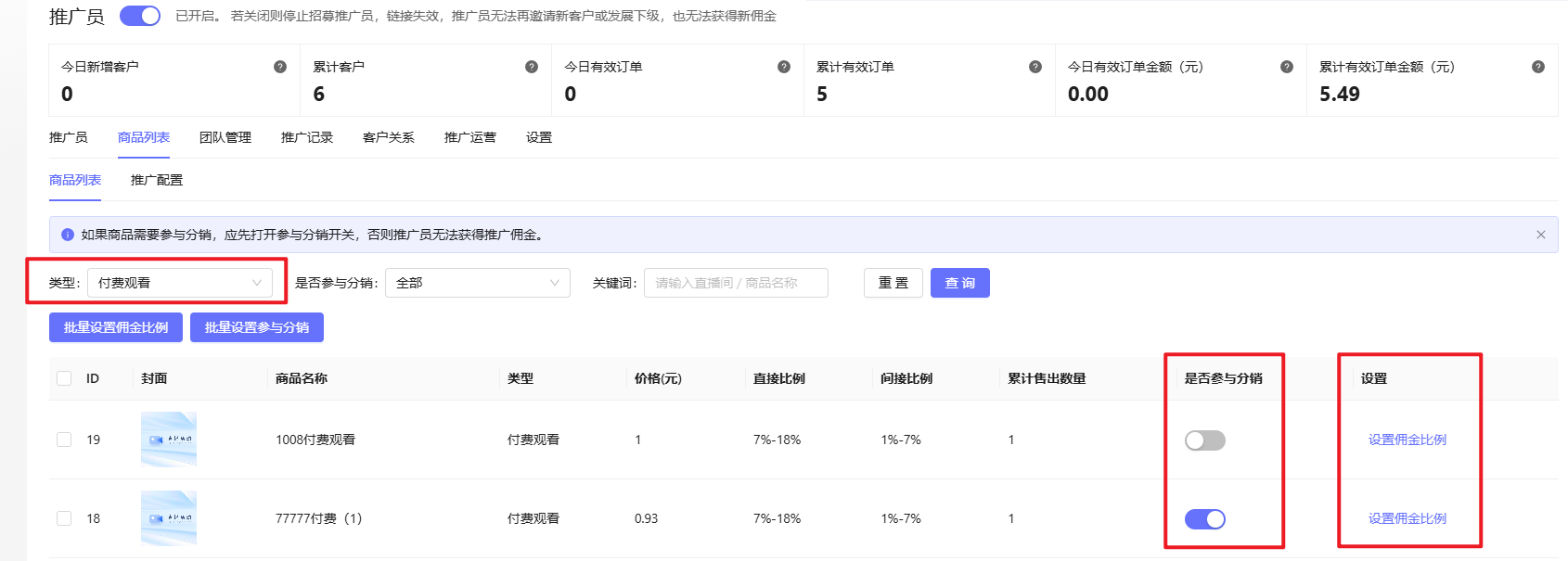
Task: Click help icon beside 累计客户
Action: 532,67
